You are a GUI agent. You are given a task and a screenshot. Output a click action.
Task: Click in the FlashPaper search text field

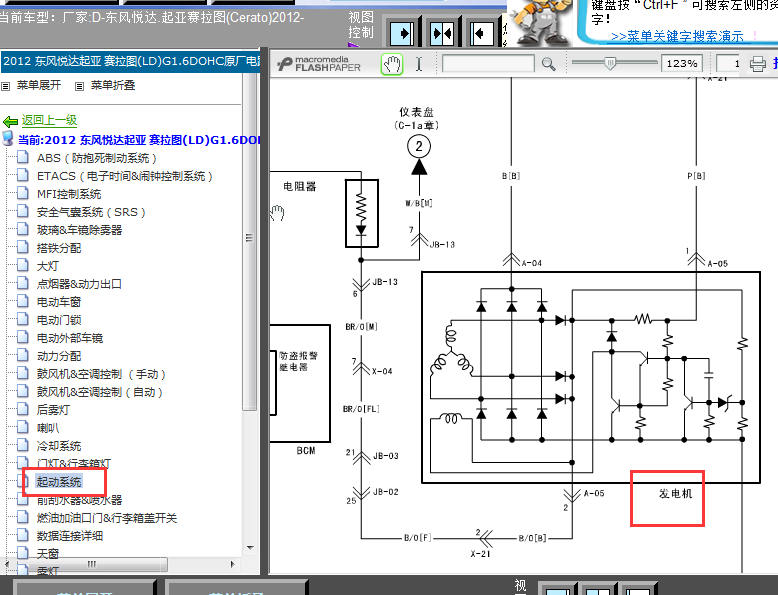tap(488, 64)
